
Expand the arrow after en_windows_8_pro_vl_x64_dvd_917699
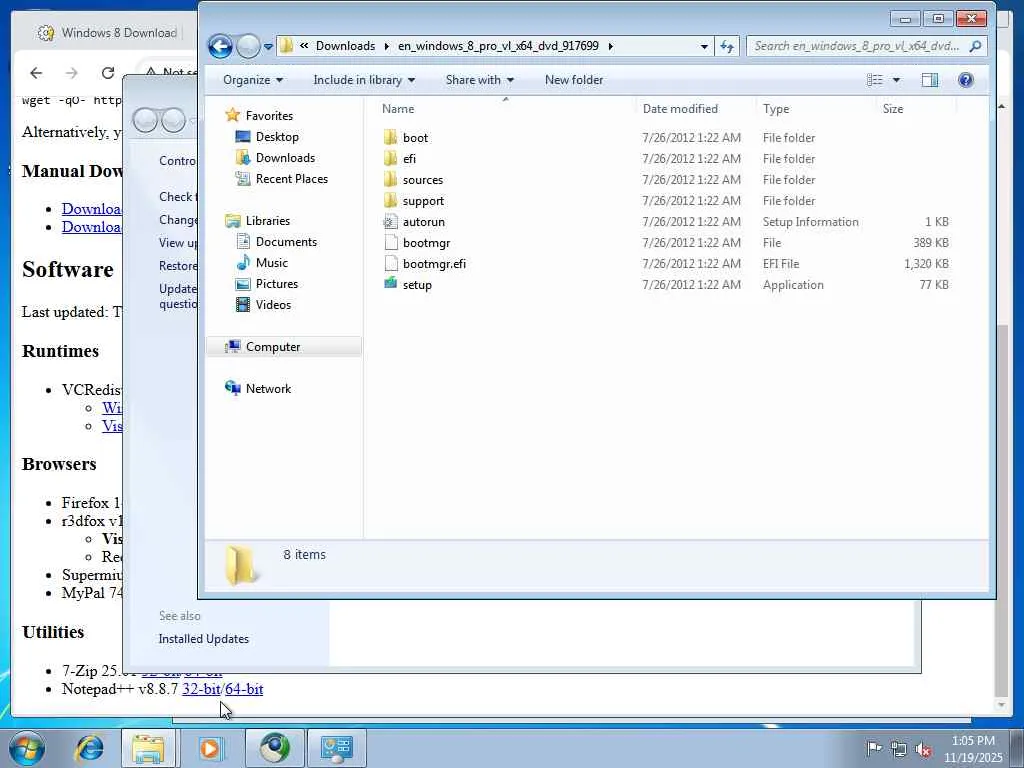coord(611,46)
